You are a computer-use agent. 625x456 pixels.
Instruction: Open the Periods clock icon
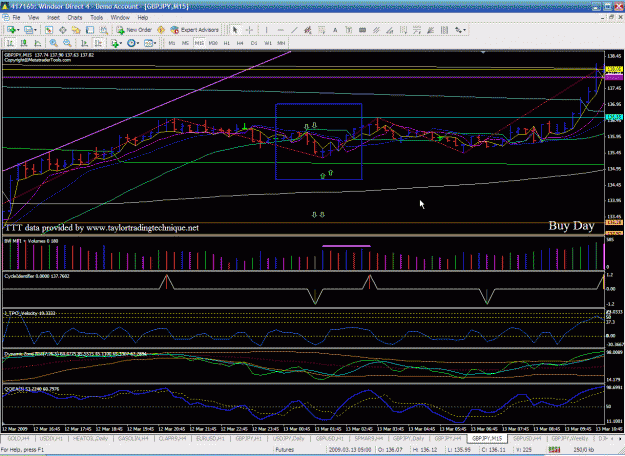(131, 43)
